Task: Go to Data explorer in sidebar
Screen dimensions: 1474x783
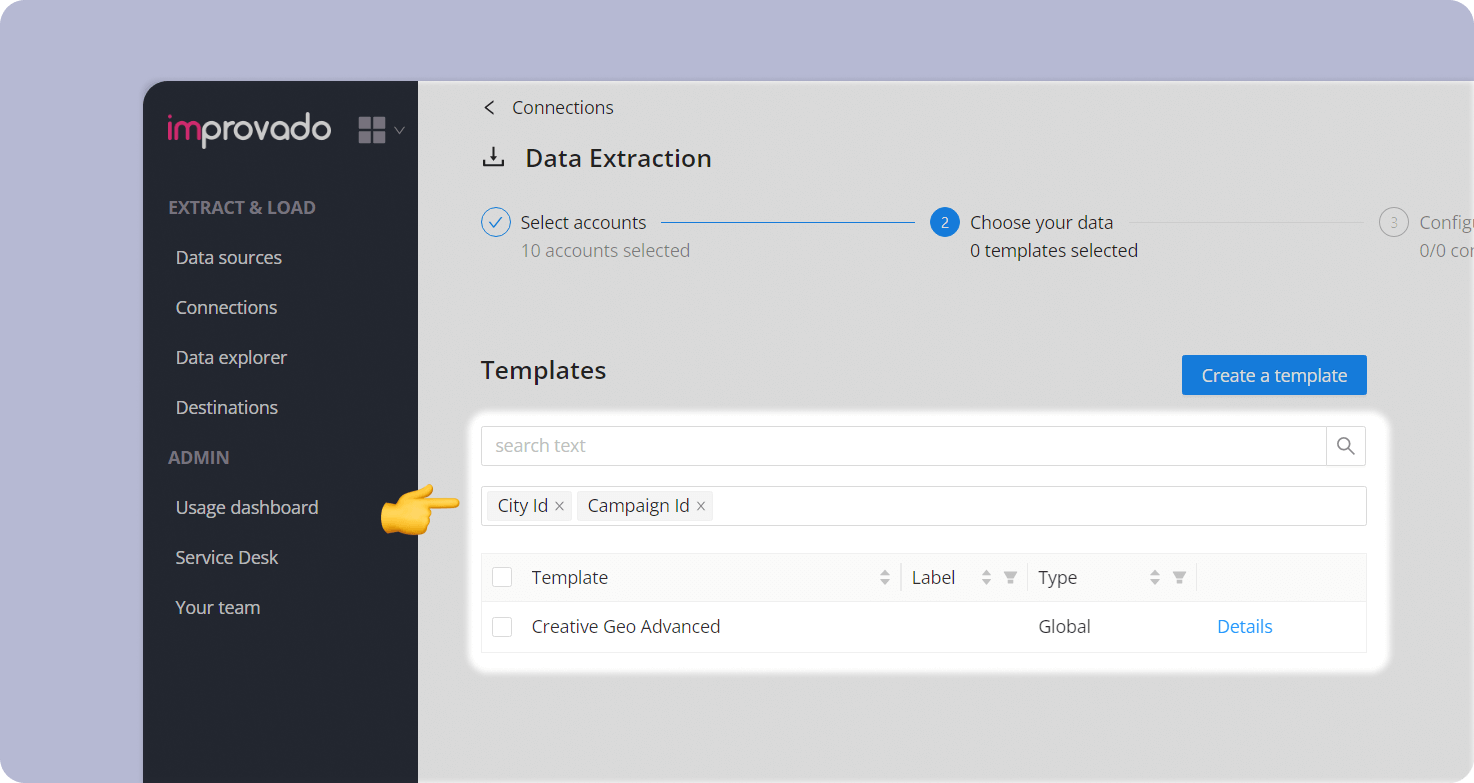Action: pos(231,358)
